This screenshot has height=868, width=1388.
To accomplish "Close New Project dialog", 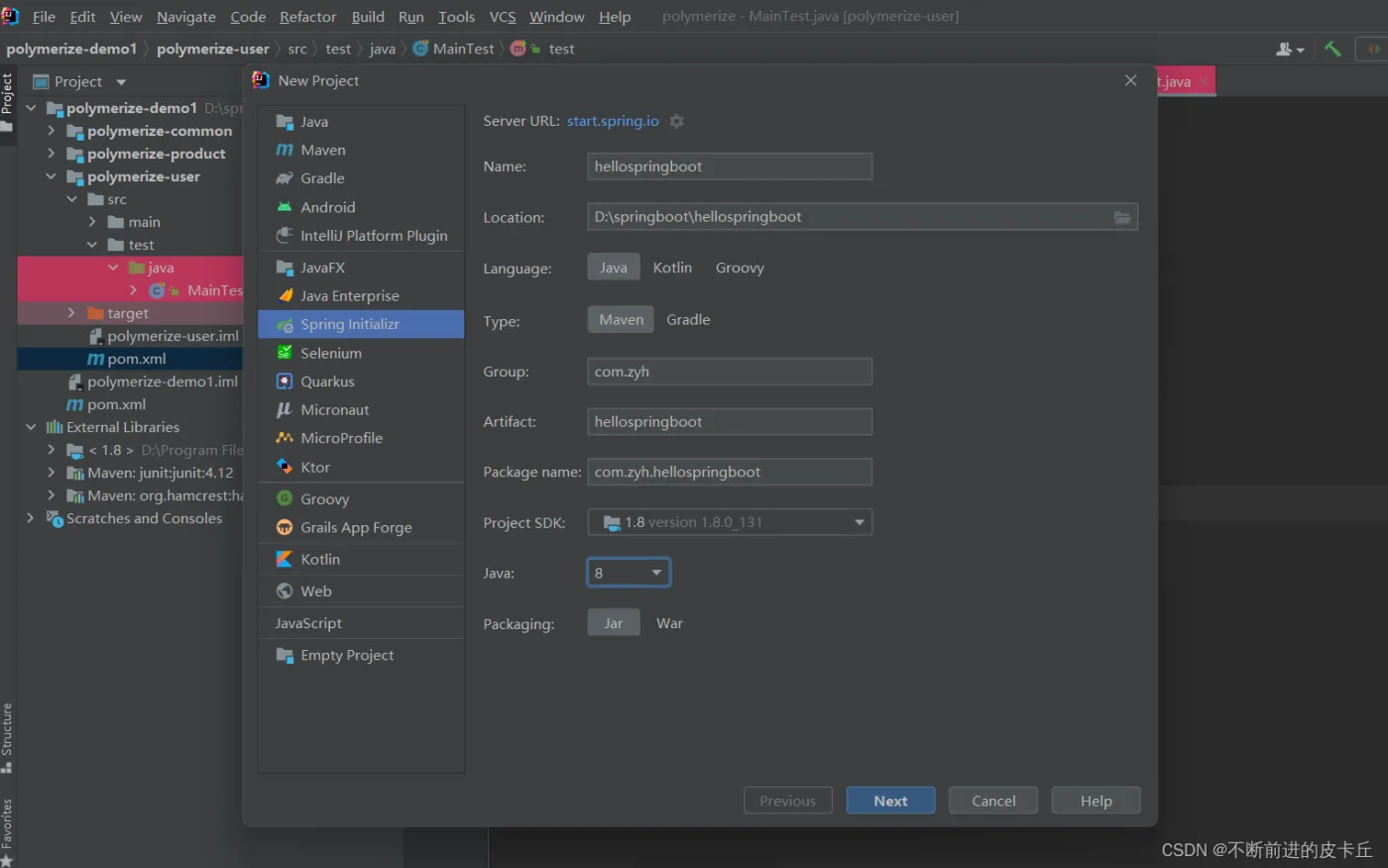I will [x=1130, y=80].
